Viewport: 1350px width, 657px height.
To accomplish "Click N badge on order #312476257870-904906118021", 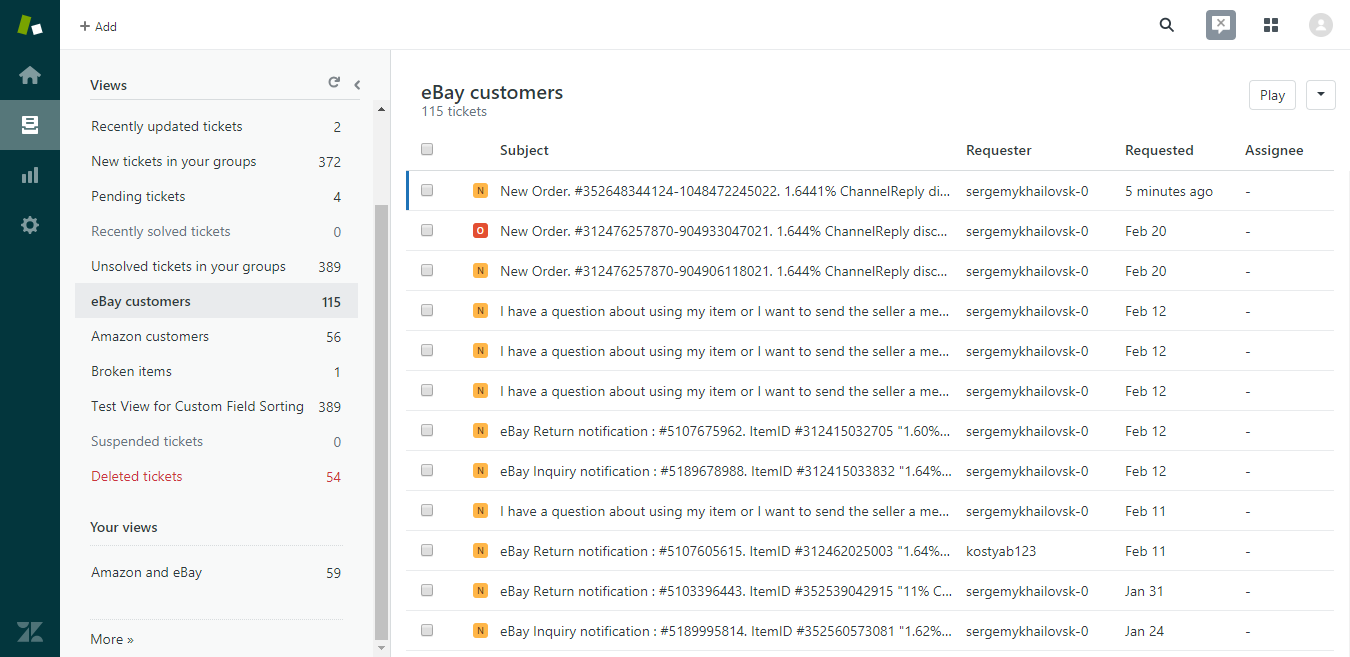I will 480,271.
